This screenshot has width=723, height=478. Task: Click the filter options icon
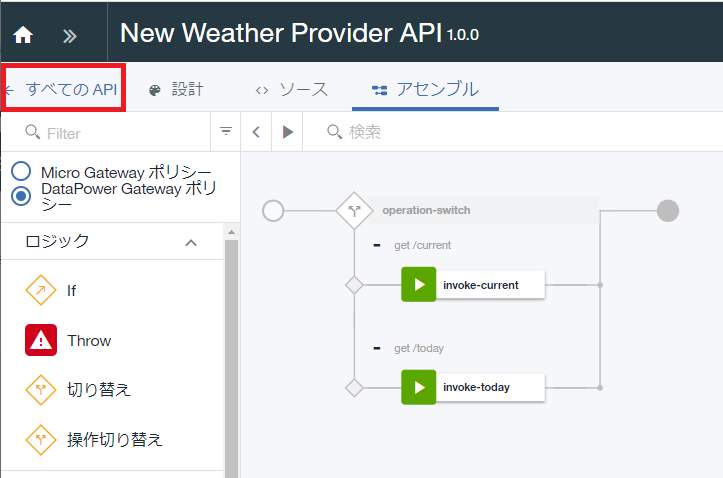225,131
